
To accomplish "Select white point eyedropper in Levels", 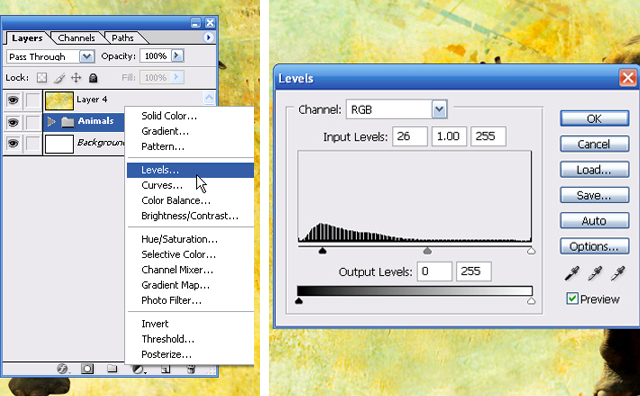I will tap(618, 274).
